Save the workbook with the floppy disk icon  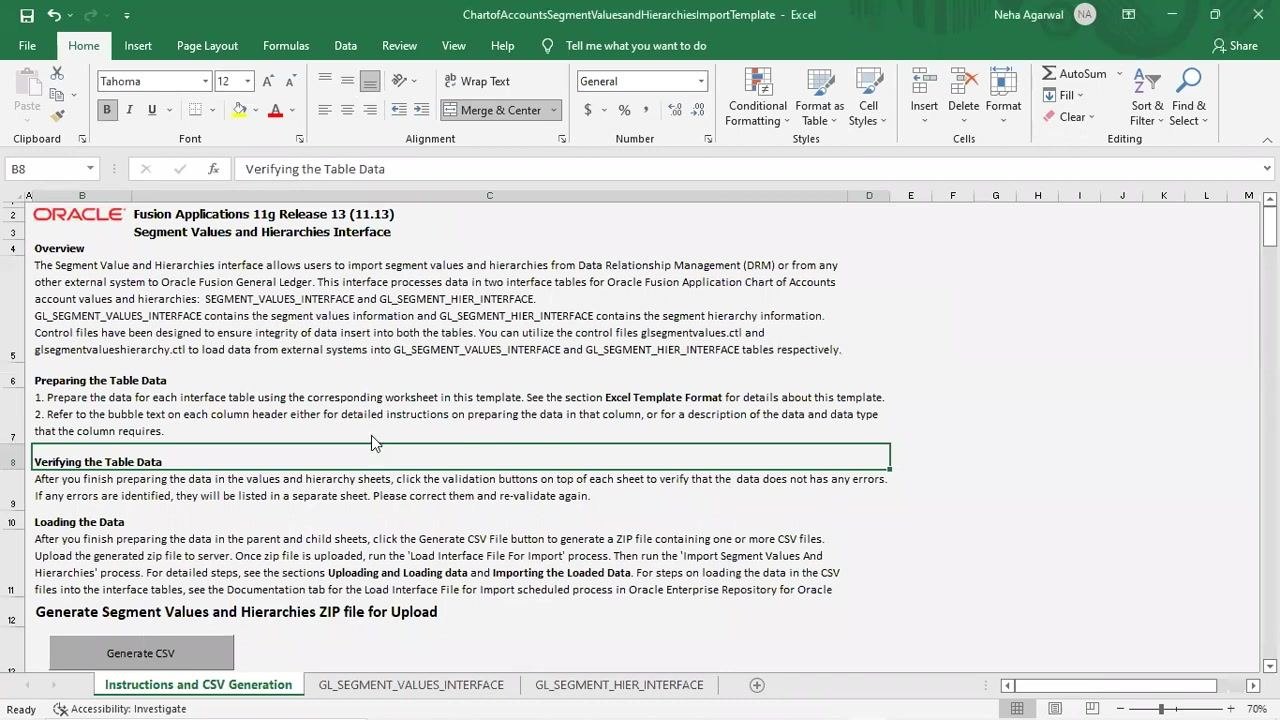[27, 15]
